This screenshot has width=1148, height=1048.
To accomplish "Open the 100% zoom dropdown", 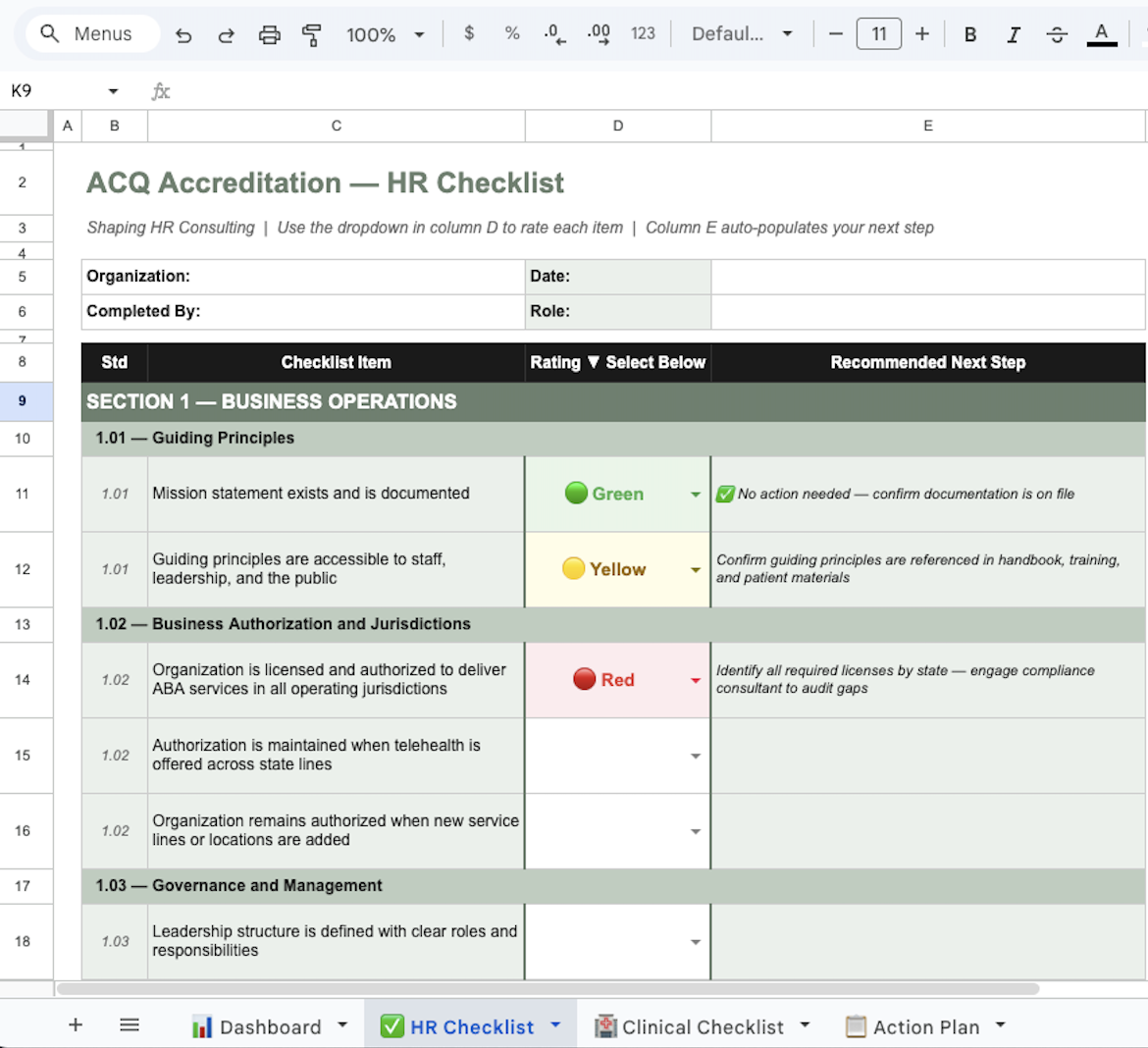I will tap(385, 34).
